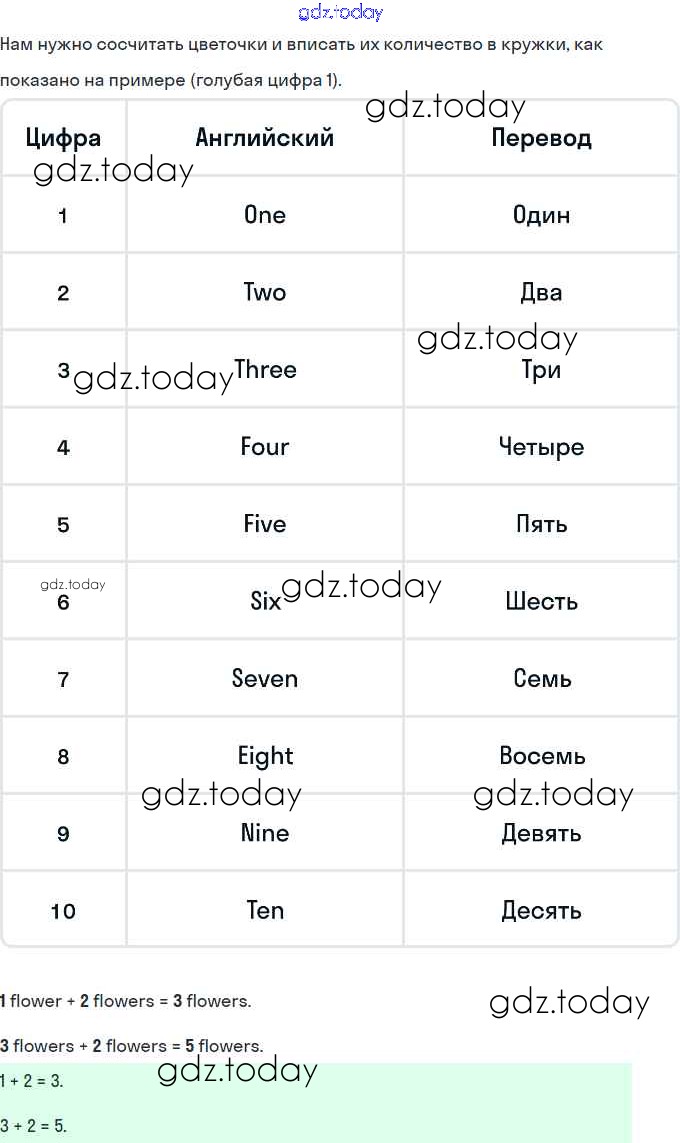Click the translation "Четыре"
This screenshot has width=680, height=1143.
[541, 447]
